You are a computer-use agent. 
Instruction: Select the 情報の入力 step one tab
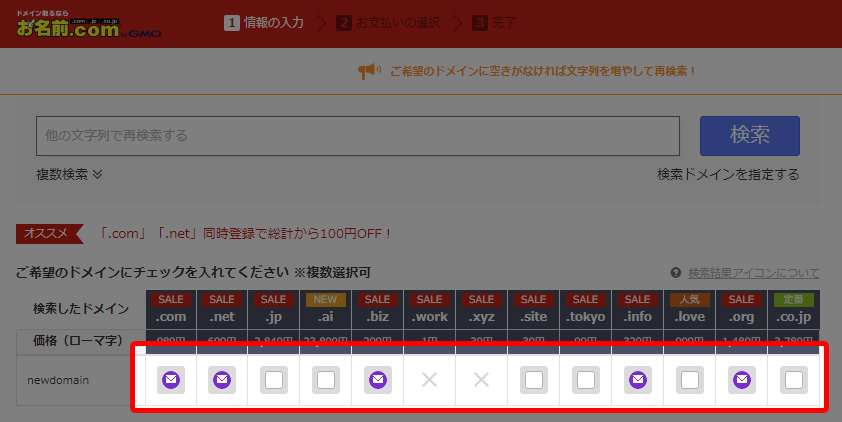pyautogui.click(x=266, y=22)
